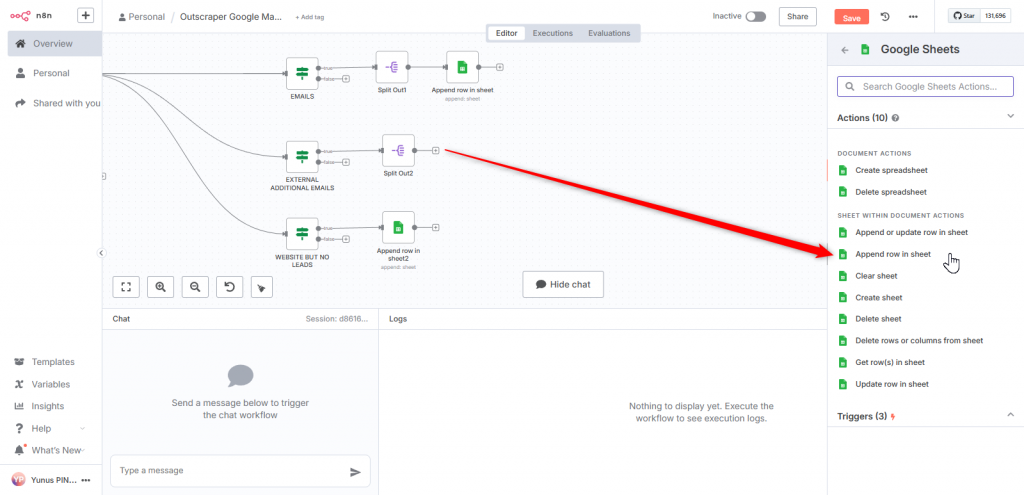Select the EMAILS If node
The width and height of the screenshot is (1024, 495).
click(302, 73)
